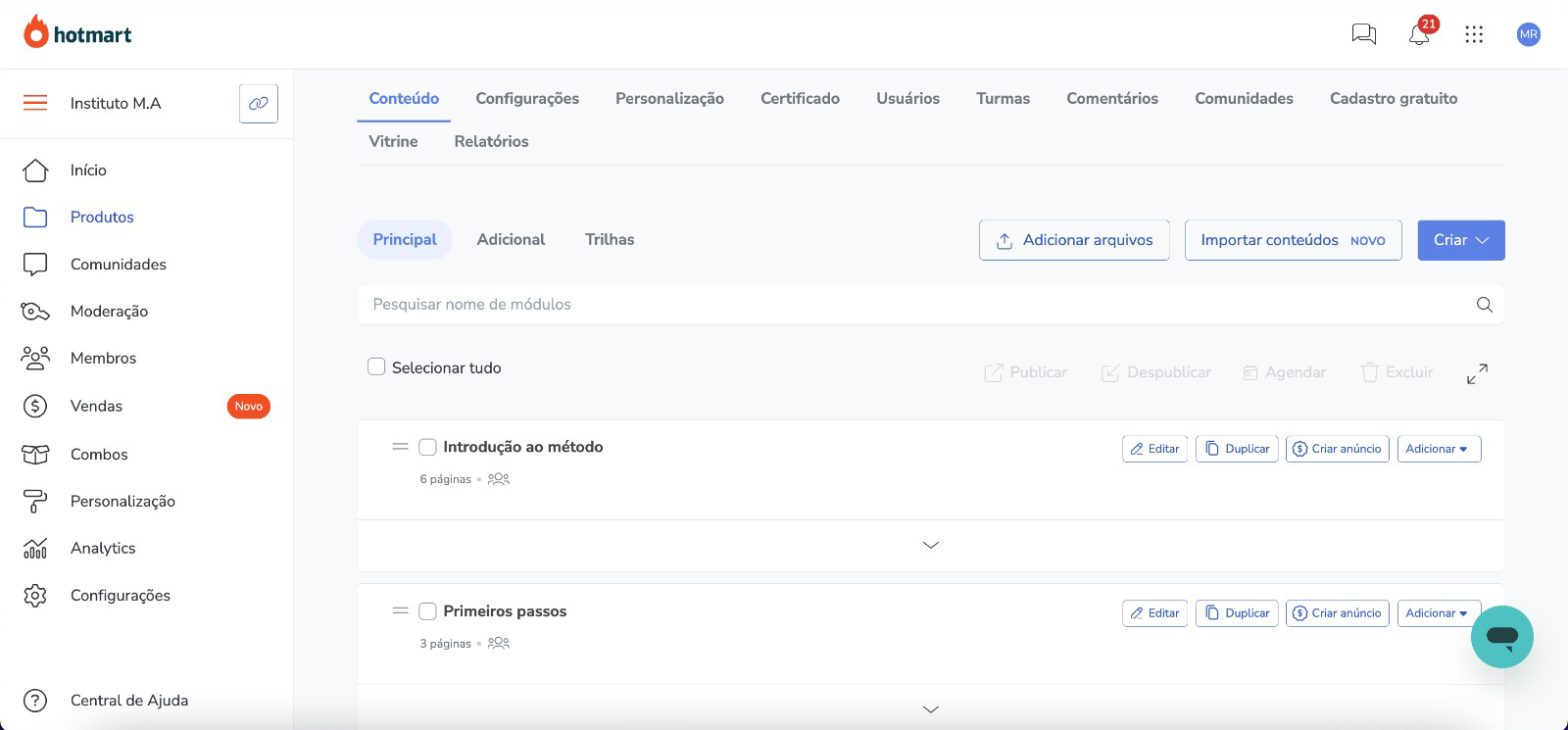The width and height of the screenshot is (1568, 730).
Task: Click the Analytics chart icon
Action: (x=35, y=548)
